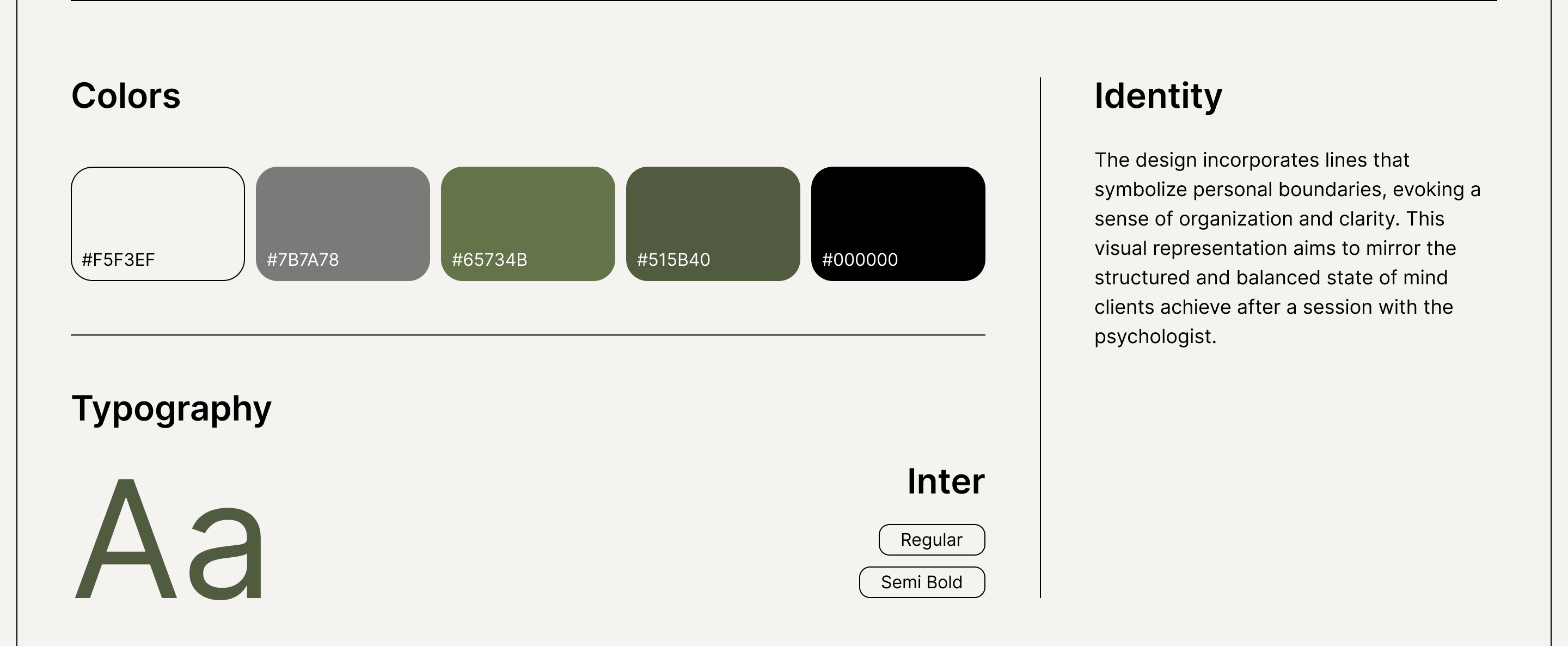Screen dimensions: 1568x646
Task: Select the Semi Bold weight pill
Action: tap(922, 583)
